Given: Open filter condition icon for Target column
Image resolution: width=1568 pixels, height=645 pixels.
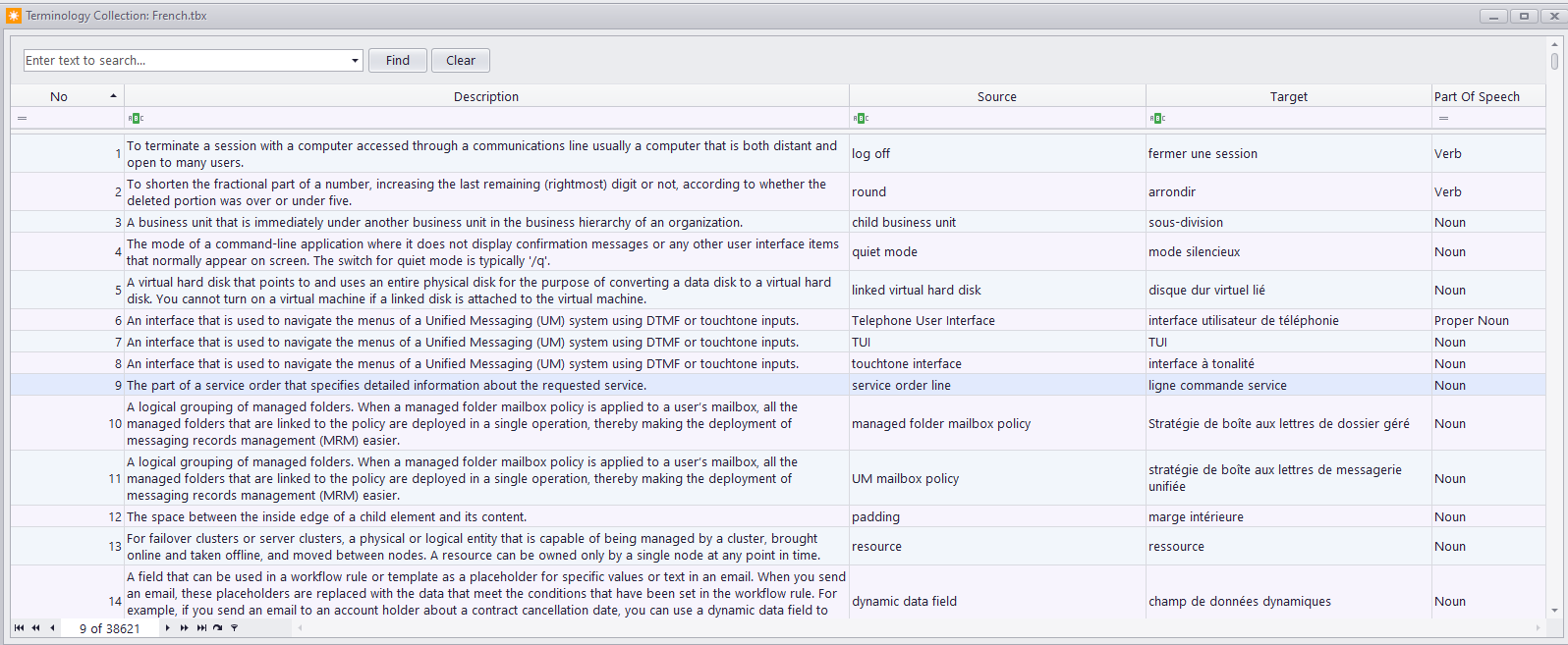Looking at the screenshot, I should [1157, 118].
